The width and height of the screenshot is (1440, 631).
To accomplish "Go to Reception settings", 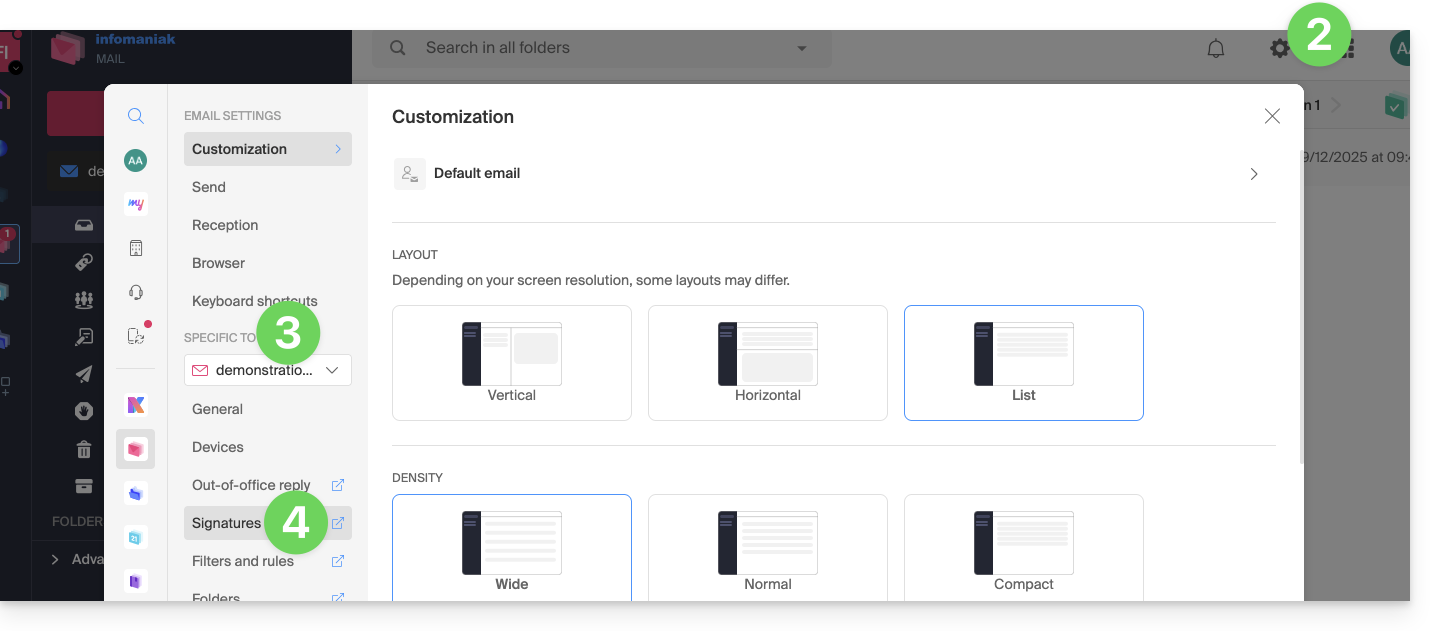I will [x=225, y=225].
